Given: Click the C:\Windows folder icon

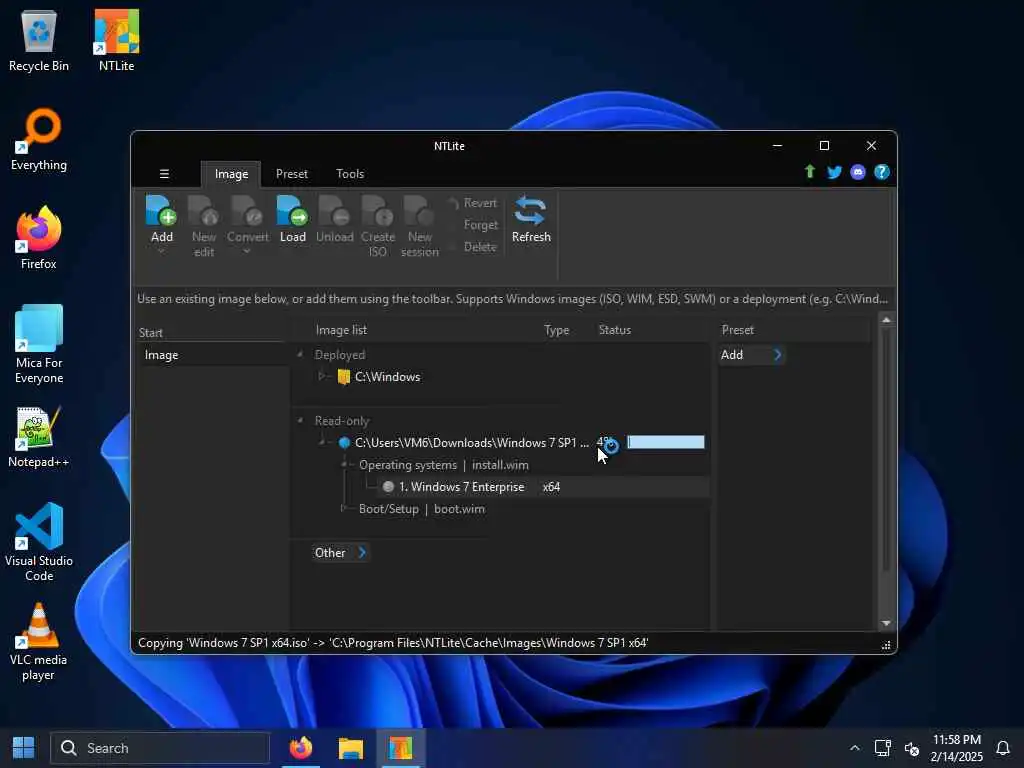Looking at the screenshot, I should [344, 377].
